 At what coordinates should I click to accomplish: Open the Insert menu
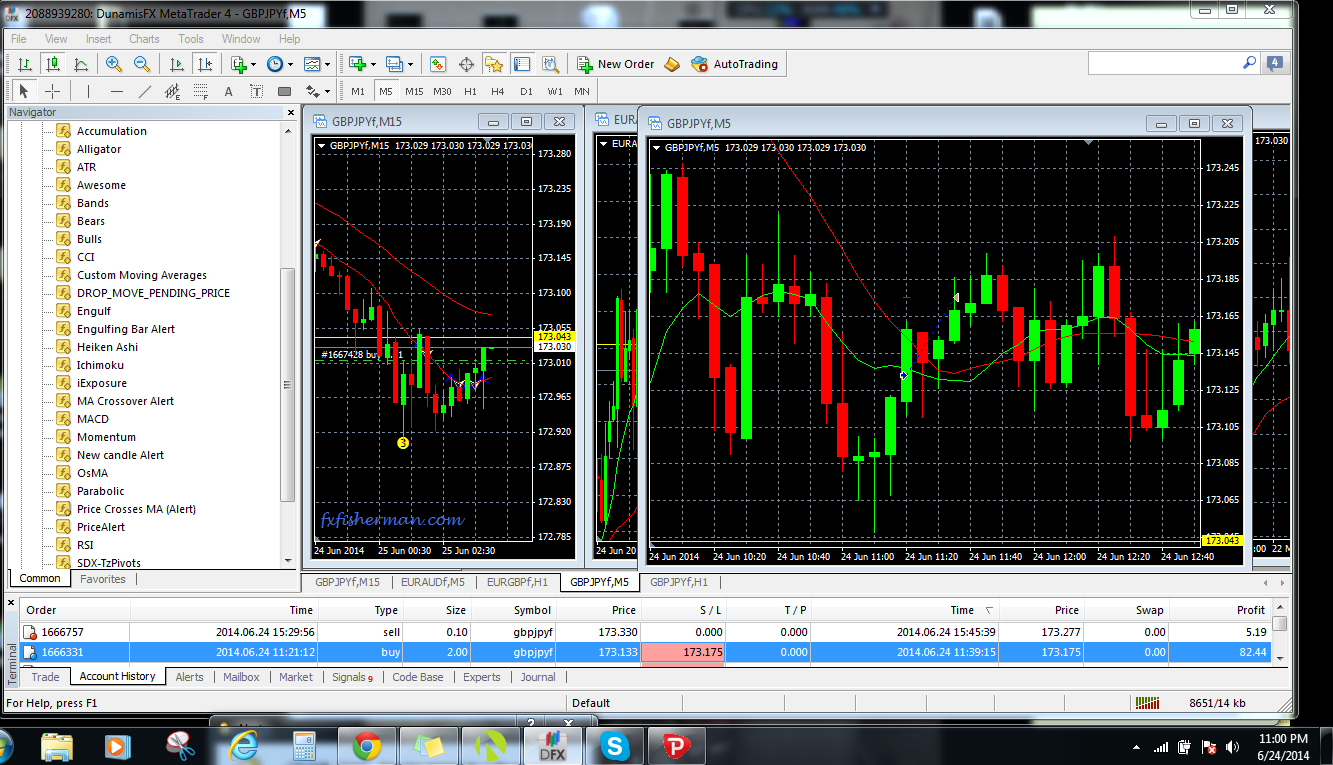99,39
